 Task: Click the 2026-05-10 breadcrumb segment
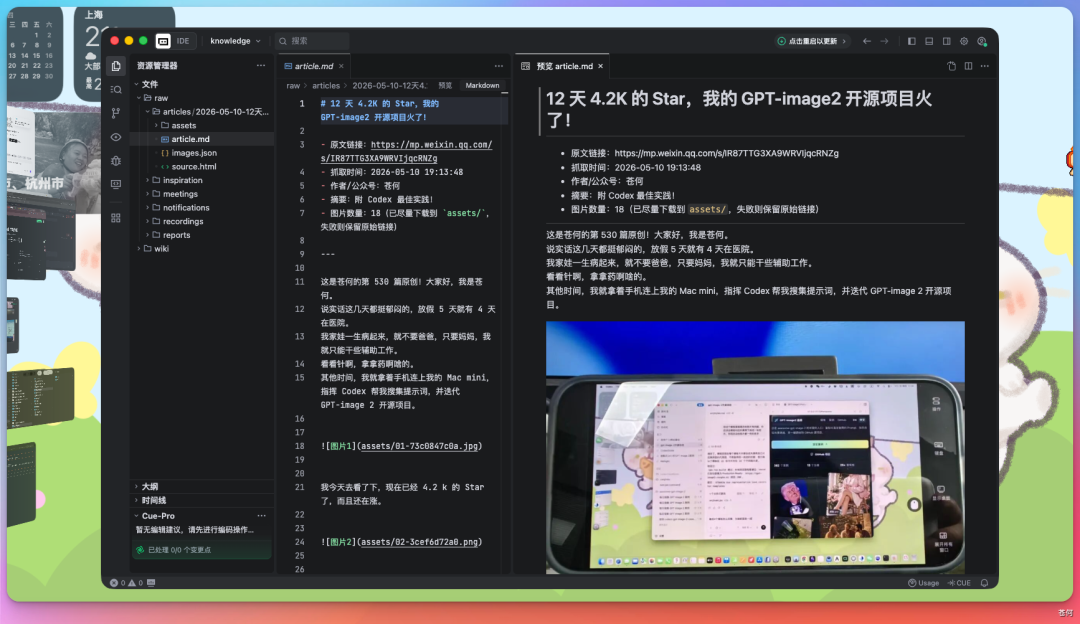click(x=390, y=85)
